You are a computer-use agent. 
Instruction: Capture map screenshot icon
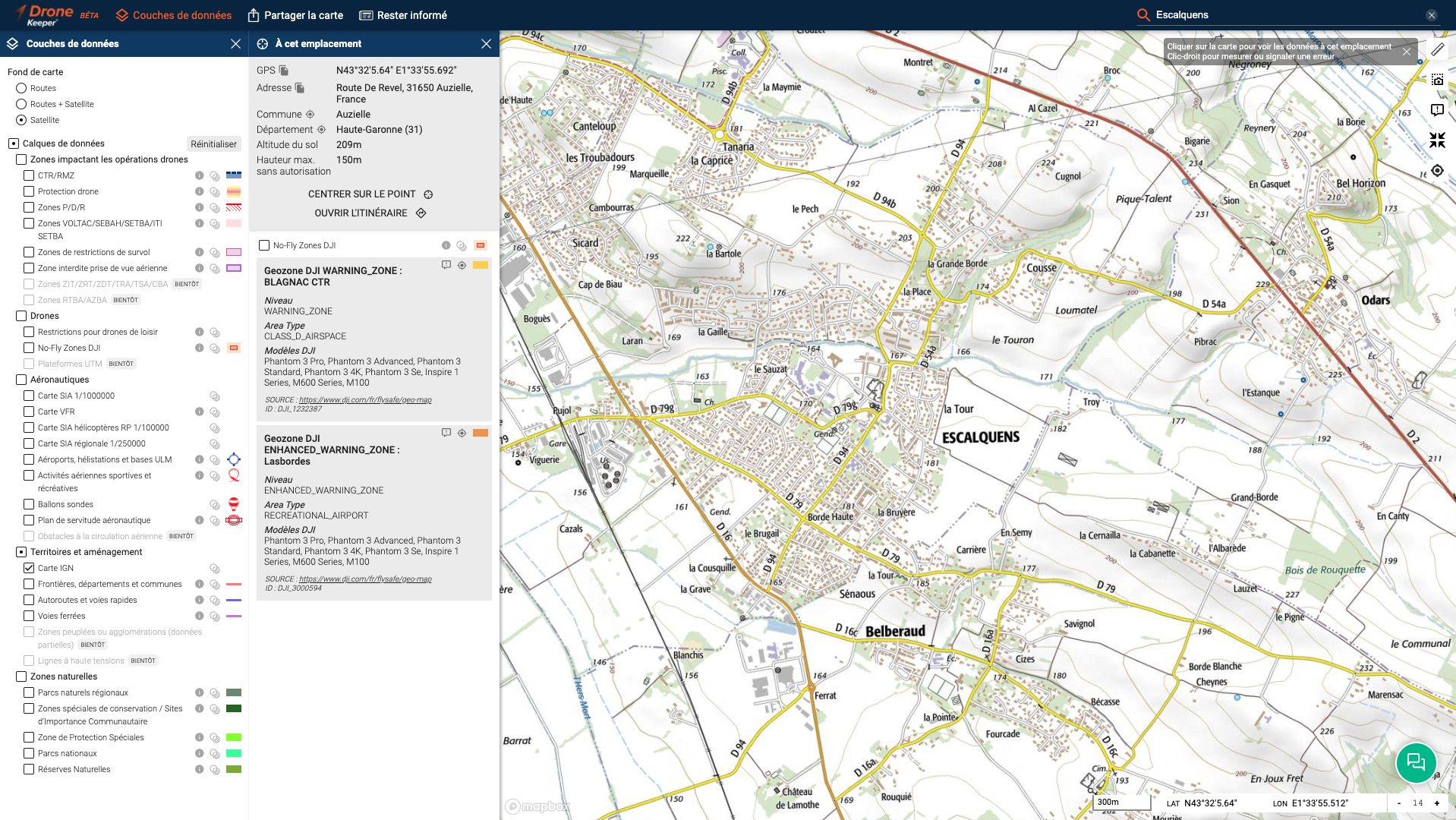[x=1437, y=80]
